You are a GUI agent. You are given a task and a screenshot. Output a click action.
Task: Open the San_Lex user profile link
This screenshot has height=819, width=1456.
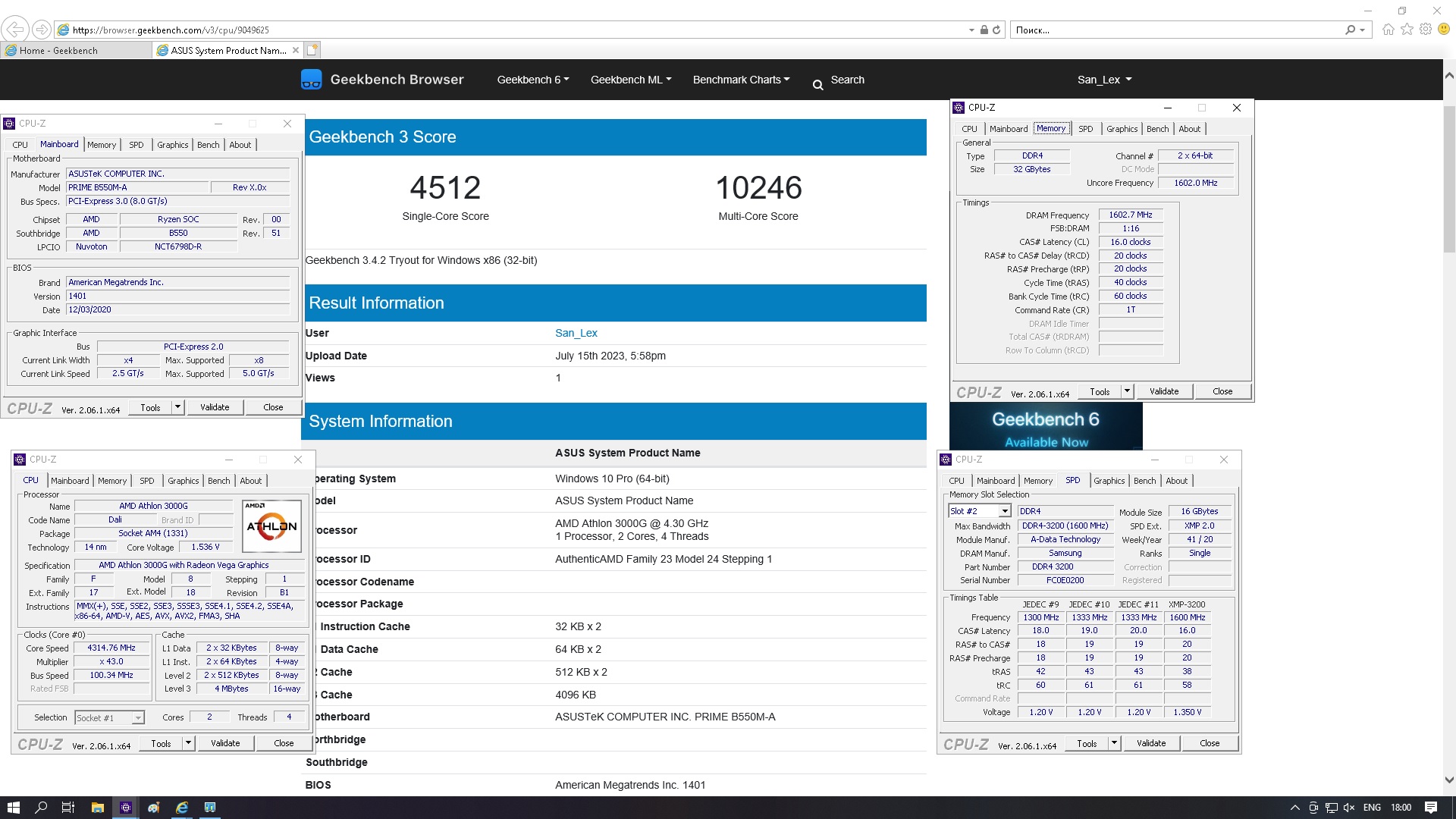[x=576, y=333]
